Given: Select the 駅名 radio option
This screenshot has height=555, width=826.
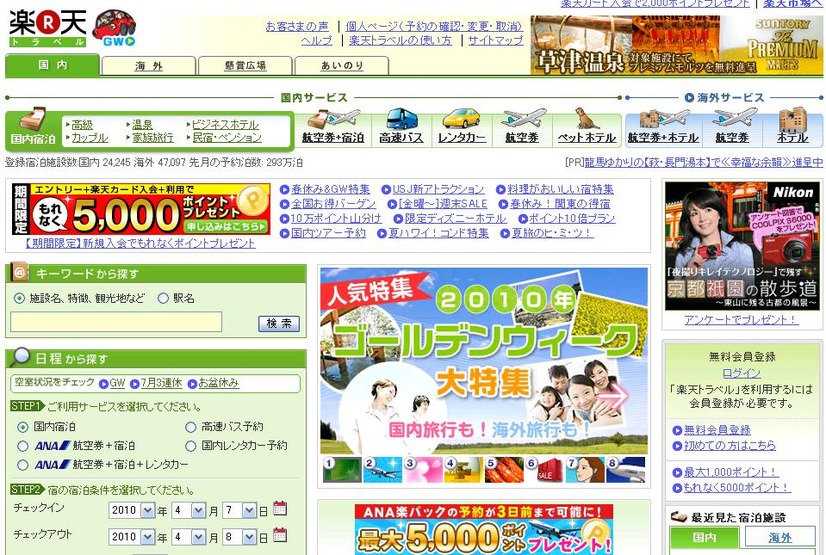Looking at the screenshot, I should point(163,299).
